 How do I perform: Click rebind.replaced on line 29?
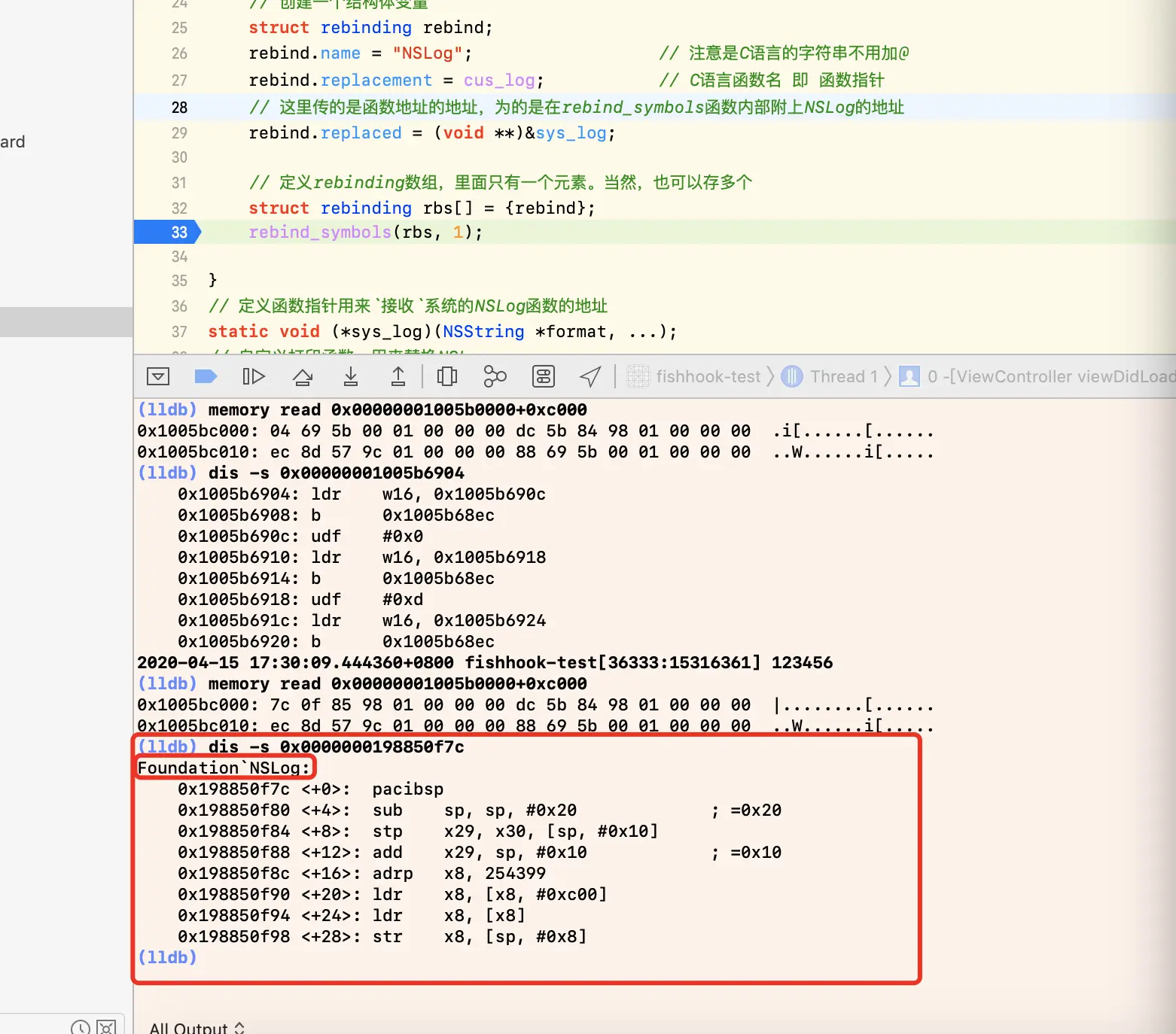click(x=325, y=133)
